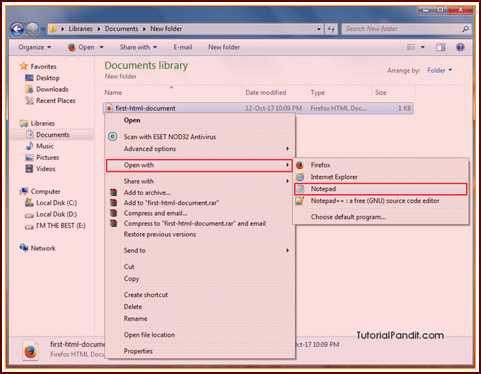Open the Help question mark icon
This screenshot has width=481, height=374.
tap(460, 47)
